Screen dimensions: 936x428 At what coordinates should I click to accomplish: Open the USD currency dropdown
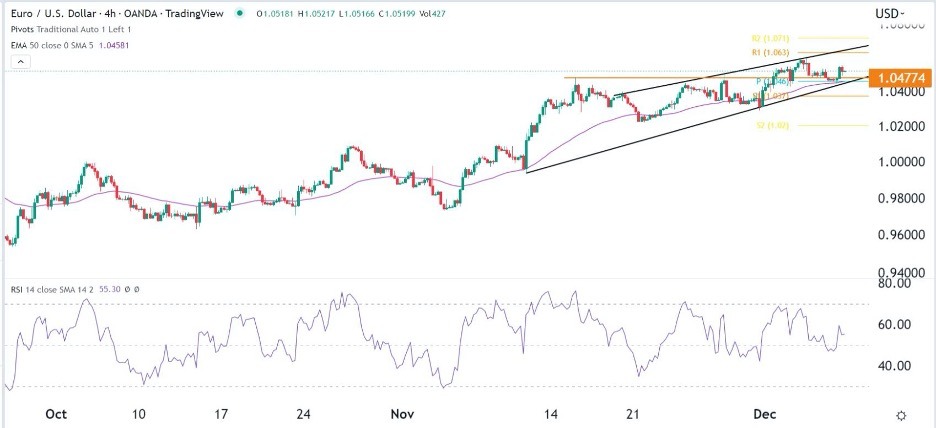pos(889,14)
